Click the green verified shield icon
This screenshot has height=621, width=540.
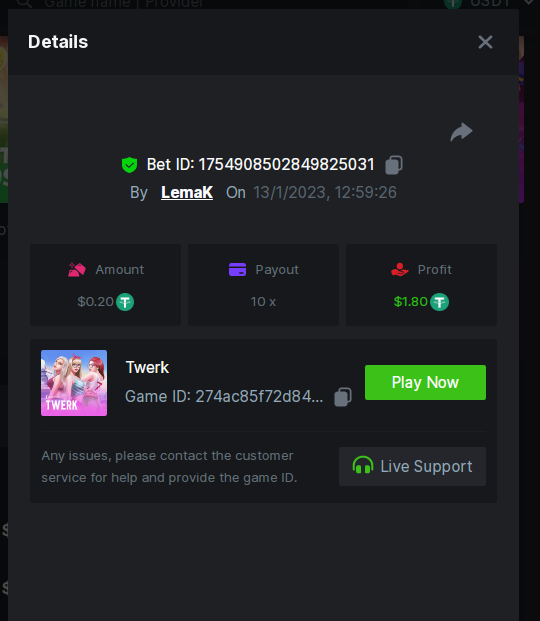click(x=130, y=165)
